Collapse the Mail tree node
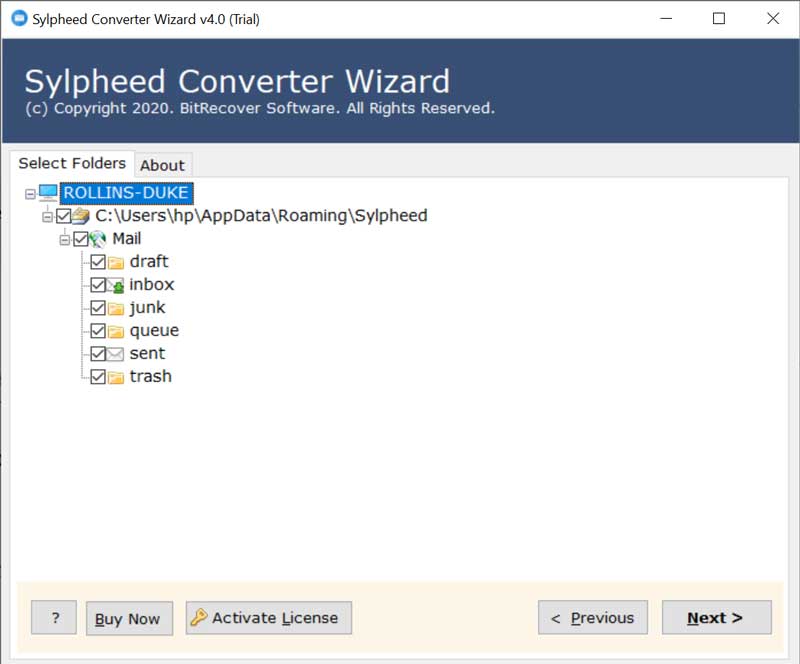Viewport: 800px width, 664px height. (65, 240)
